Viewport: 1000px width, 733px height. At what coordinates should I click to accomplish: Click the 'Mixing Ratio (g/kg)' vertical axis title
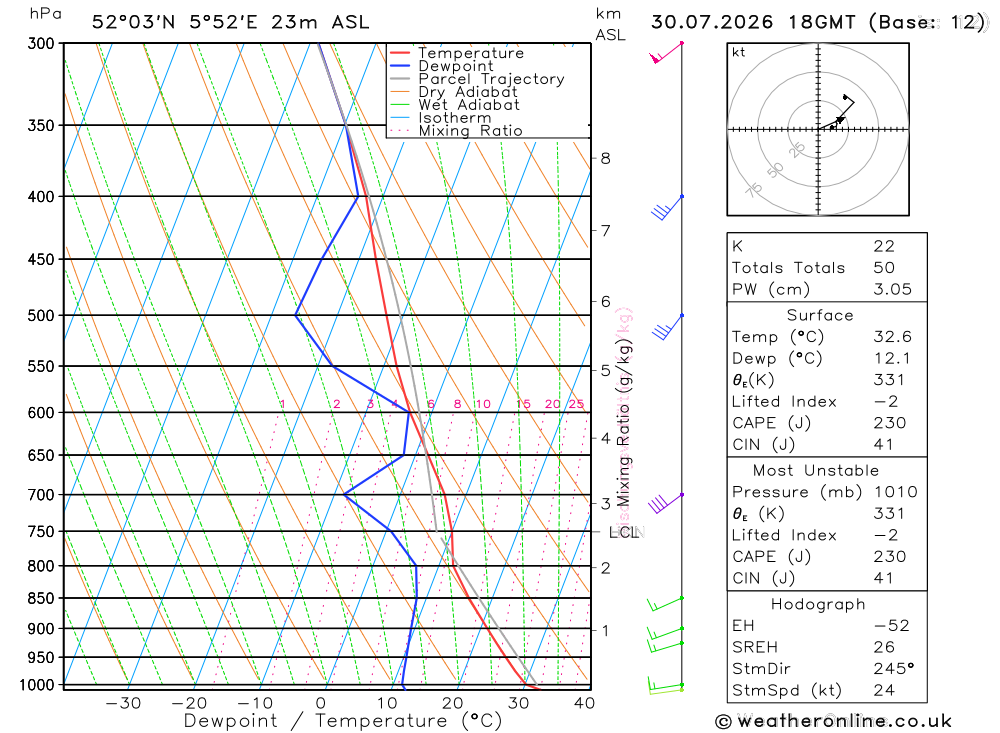(623, 424)
